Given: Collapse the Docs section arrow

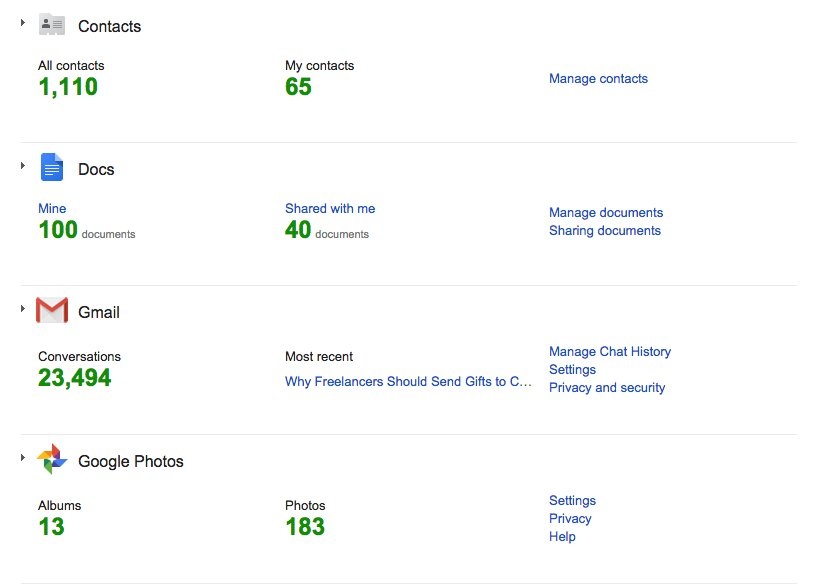Looking at the screenshot, I should tap(22, 165).
